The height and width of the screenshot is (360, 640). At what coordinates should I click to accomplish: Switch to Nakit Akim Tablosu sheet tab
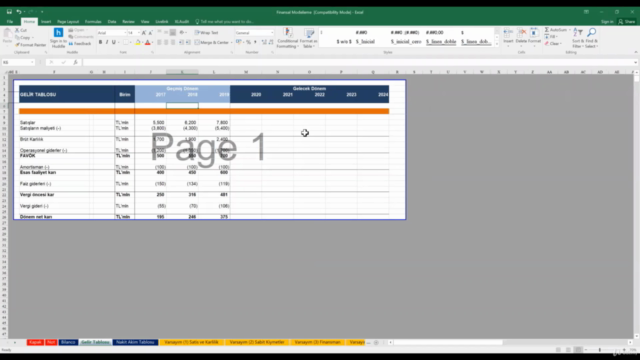[x=135, y=342]
